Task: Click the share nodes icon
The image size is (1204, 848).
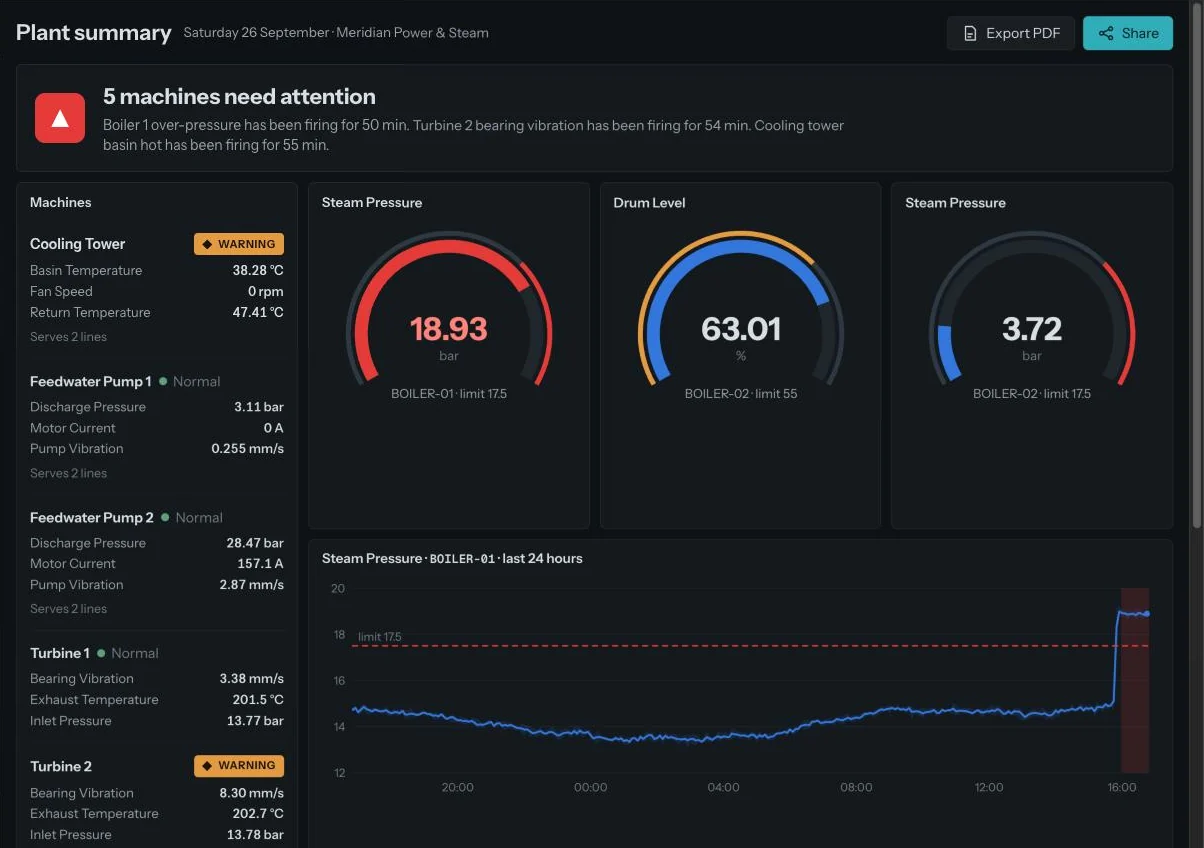Action: 1106,33
